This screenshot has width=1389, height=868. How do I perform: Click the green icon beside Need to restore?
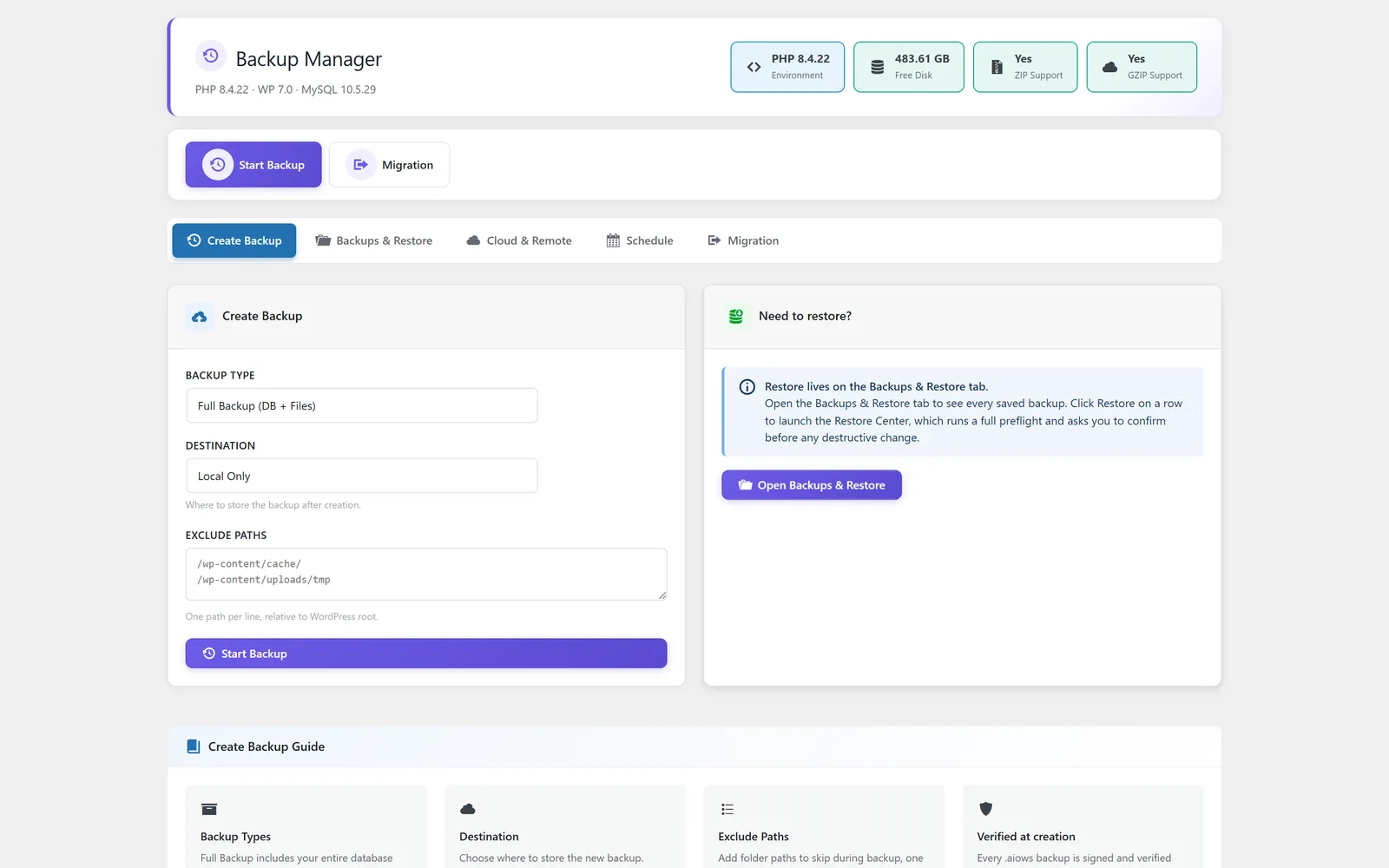click(736, 317)
